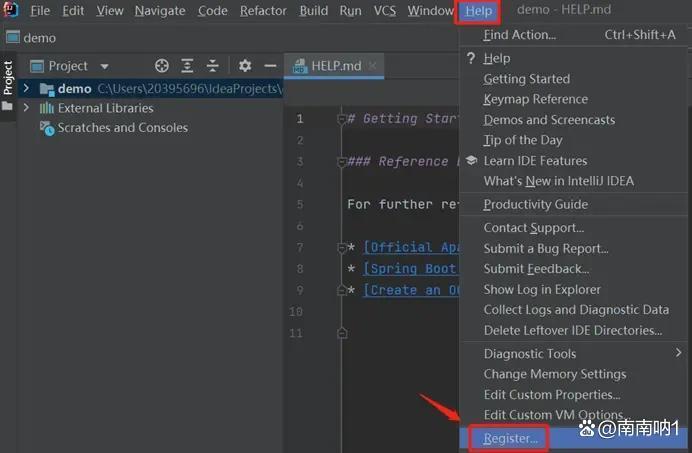Collapse fold marker on line 1

coord(341,119)
